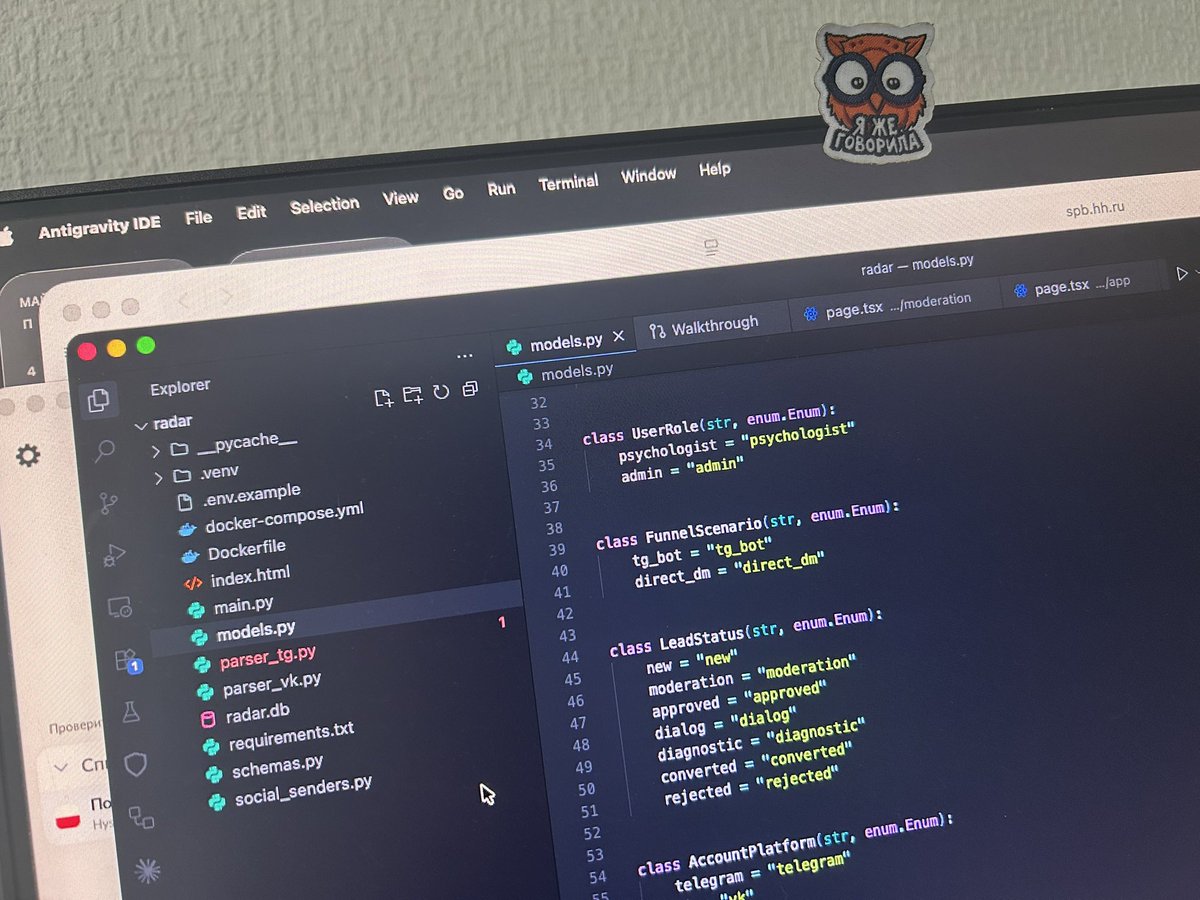Click line number 43 in gutter
Image resolution: width=1200 pixels, height=900 pixels.
[x=568, y=635]
